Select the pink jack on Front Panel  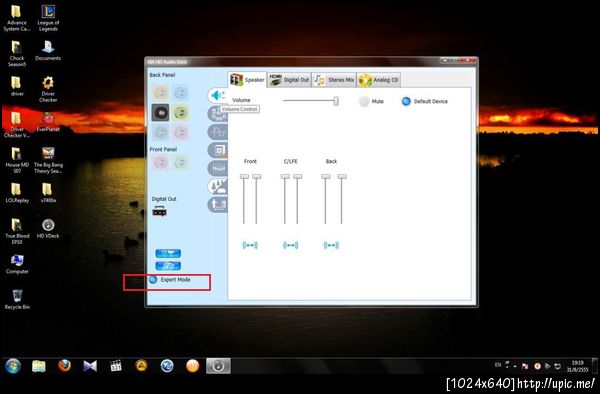160,162
